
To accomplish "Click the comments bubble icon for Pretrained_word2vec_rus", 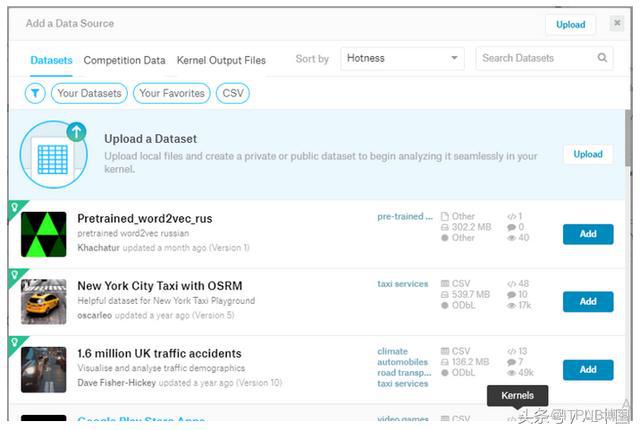I will click(511, 227).
